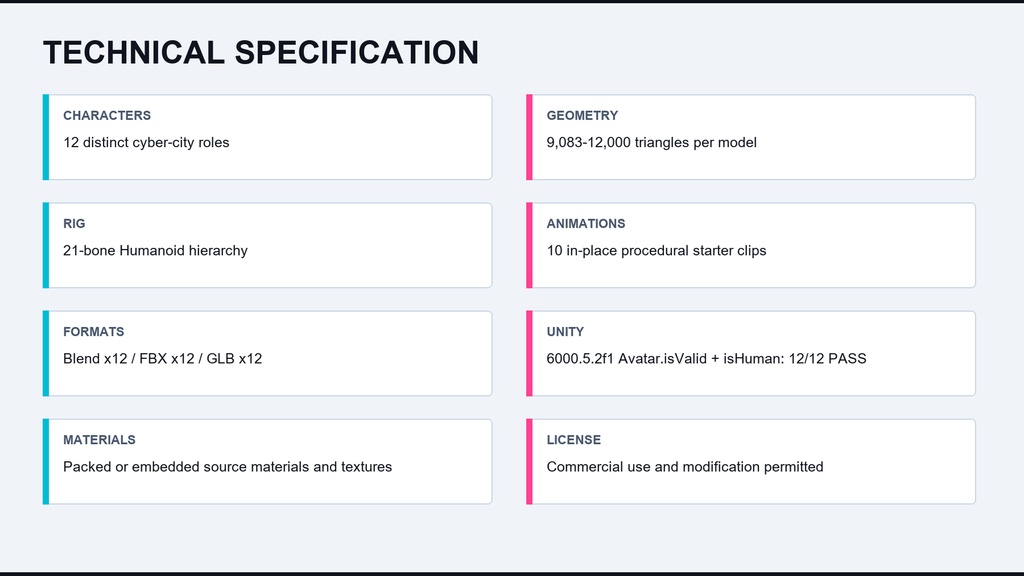Click the pink accent bar on GEOMETRY card
This screenshot has width=1024, height=576.
tap(530, 137)
